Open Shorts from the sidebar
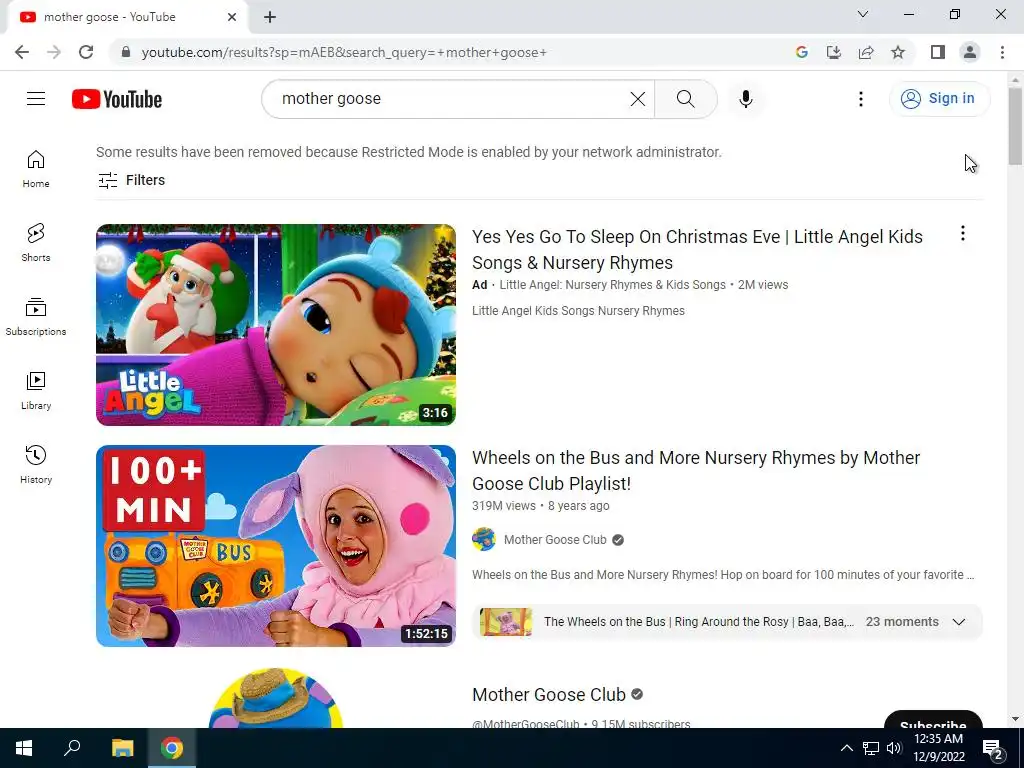 (36, 243)
